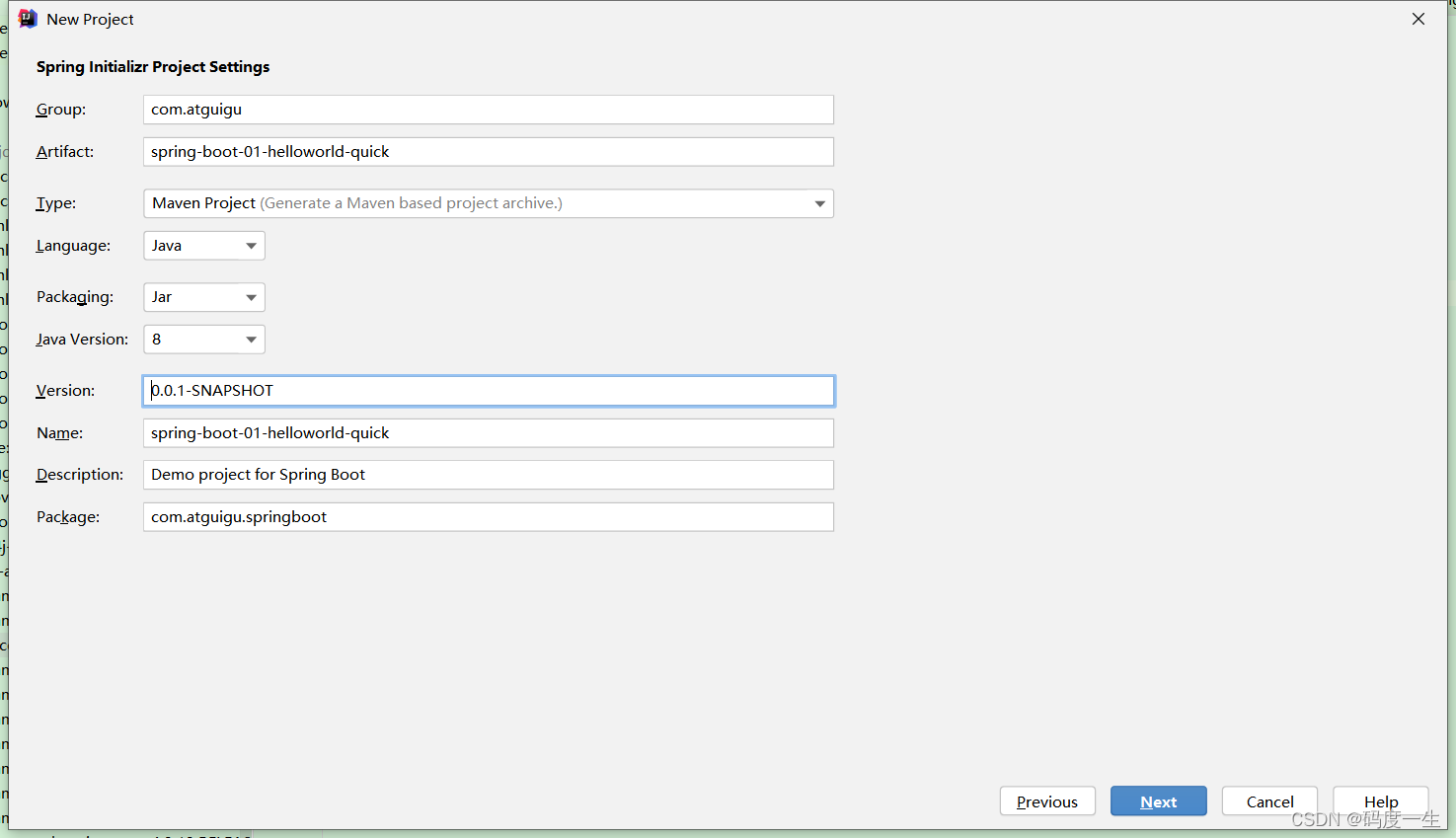The image size is (1456, 838).
Task: Focus the Package field com.atguigu.springboot
Action: click(489, 517)
